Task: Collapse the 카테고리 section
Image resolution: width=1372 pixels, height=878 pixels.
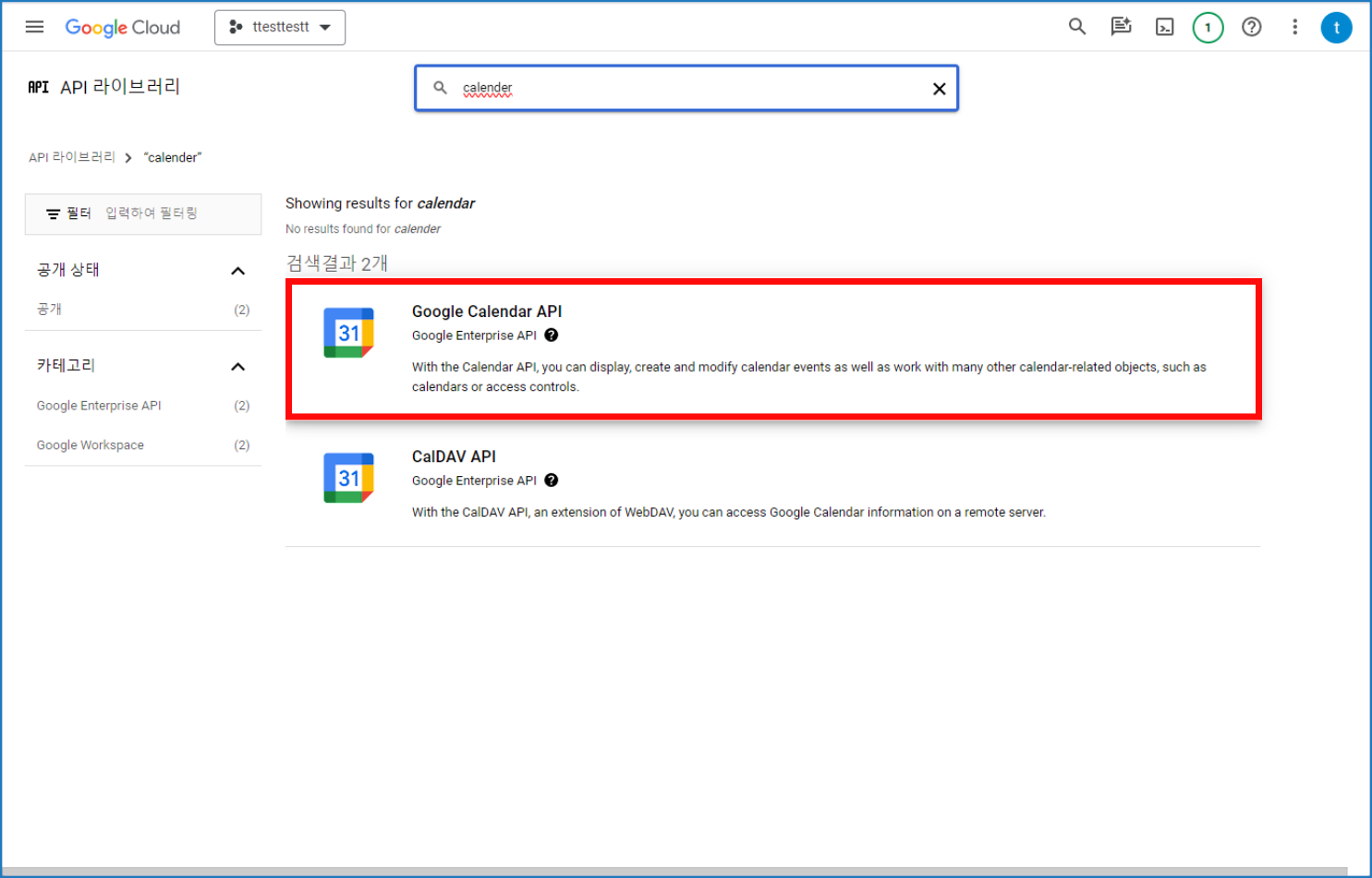Action: [x=237, y=367]
